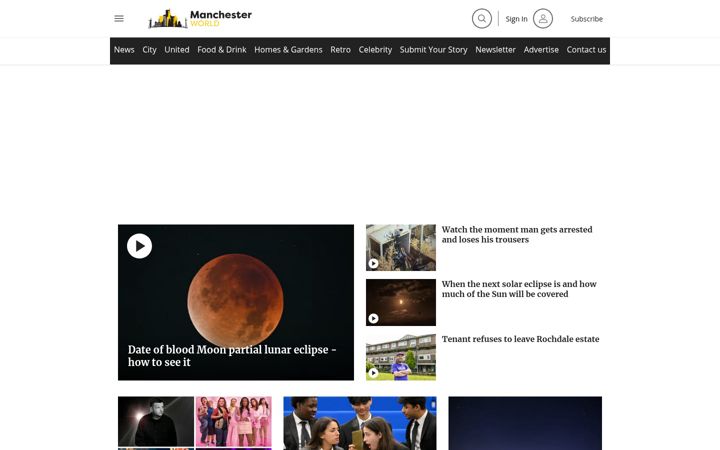Click the Subscribe link
Image resolution: width=720 pixels, height=450 pixels.
(x=587, y=19)
